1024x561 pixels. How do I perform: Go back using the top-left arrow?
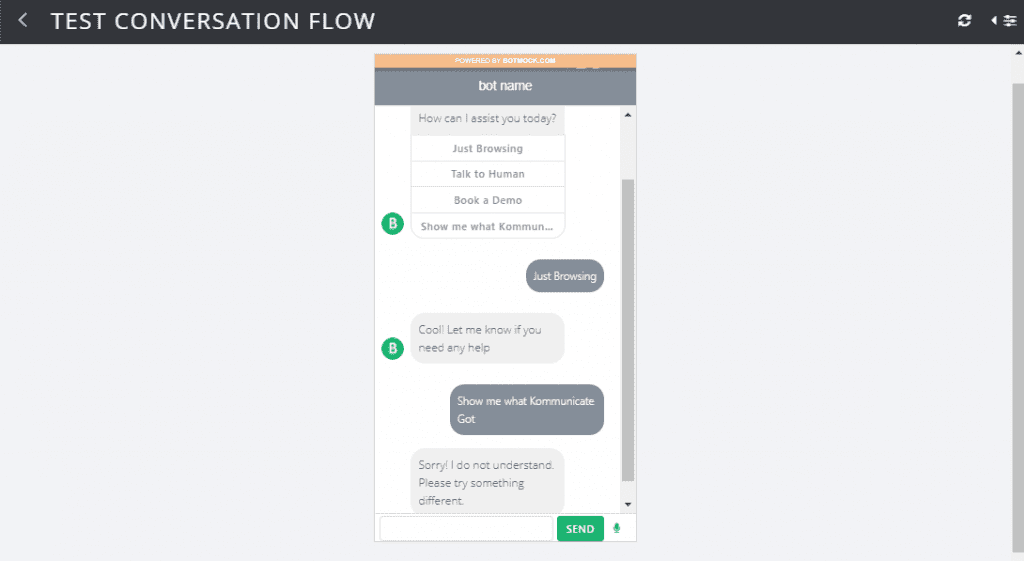23,21
